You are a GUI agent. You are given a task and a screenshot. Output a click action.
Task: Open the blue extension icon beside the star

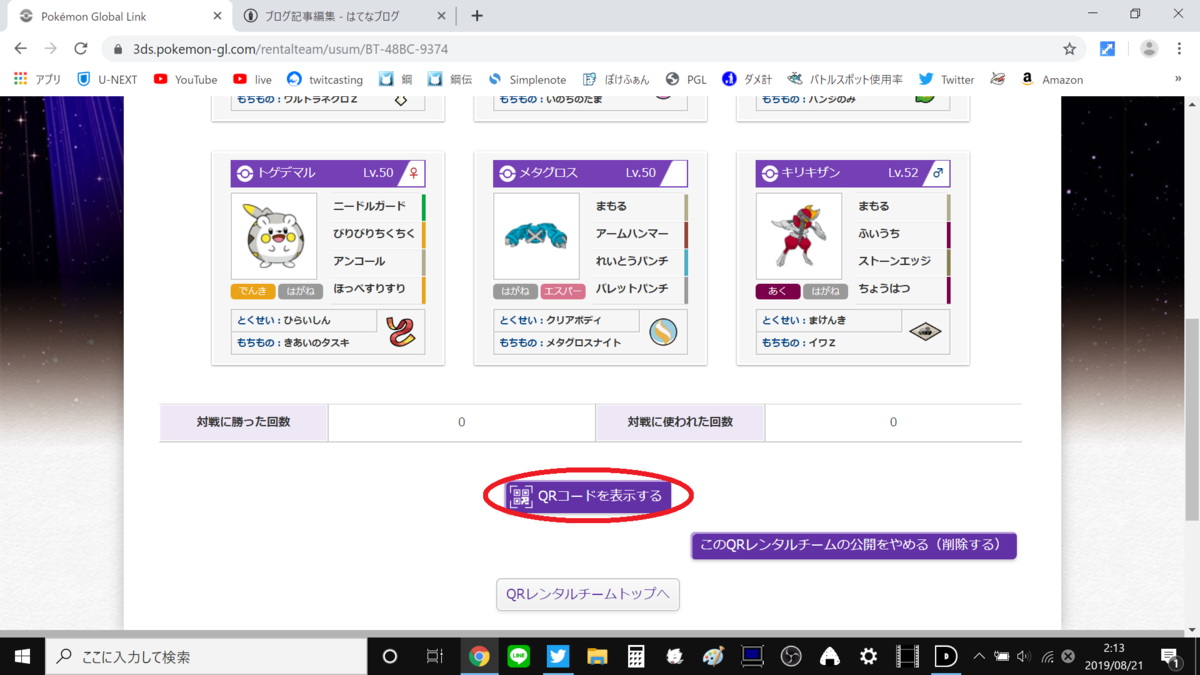click(1107, 49)
